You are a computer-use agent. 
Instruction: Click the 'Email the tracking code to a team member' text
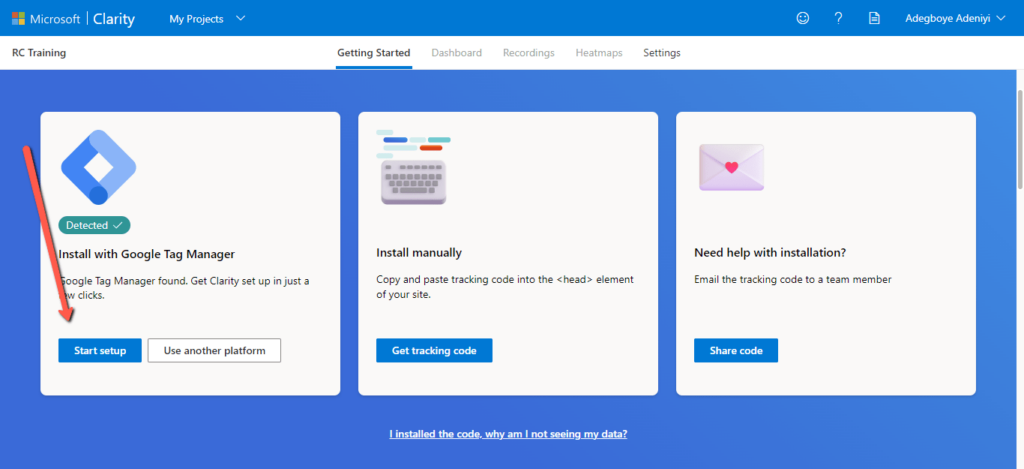point(793,280)
